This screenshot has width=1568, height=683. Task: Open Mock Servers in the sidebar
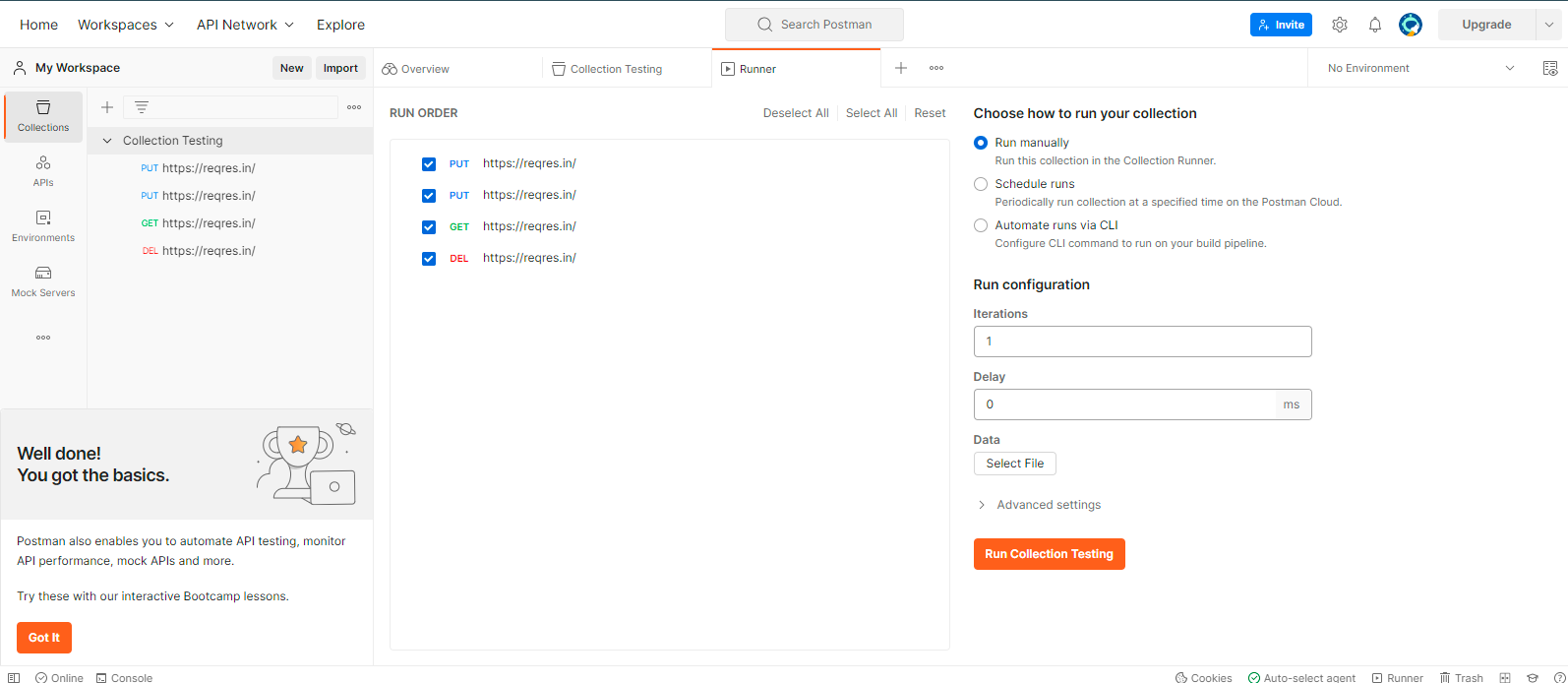pos(43,281)
